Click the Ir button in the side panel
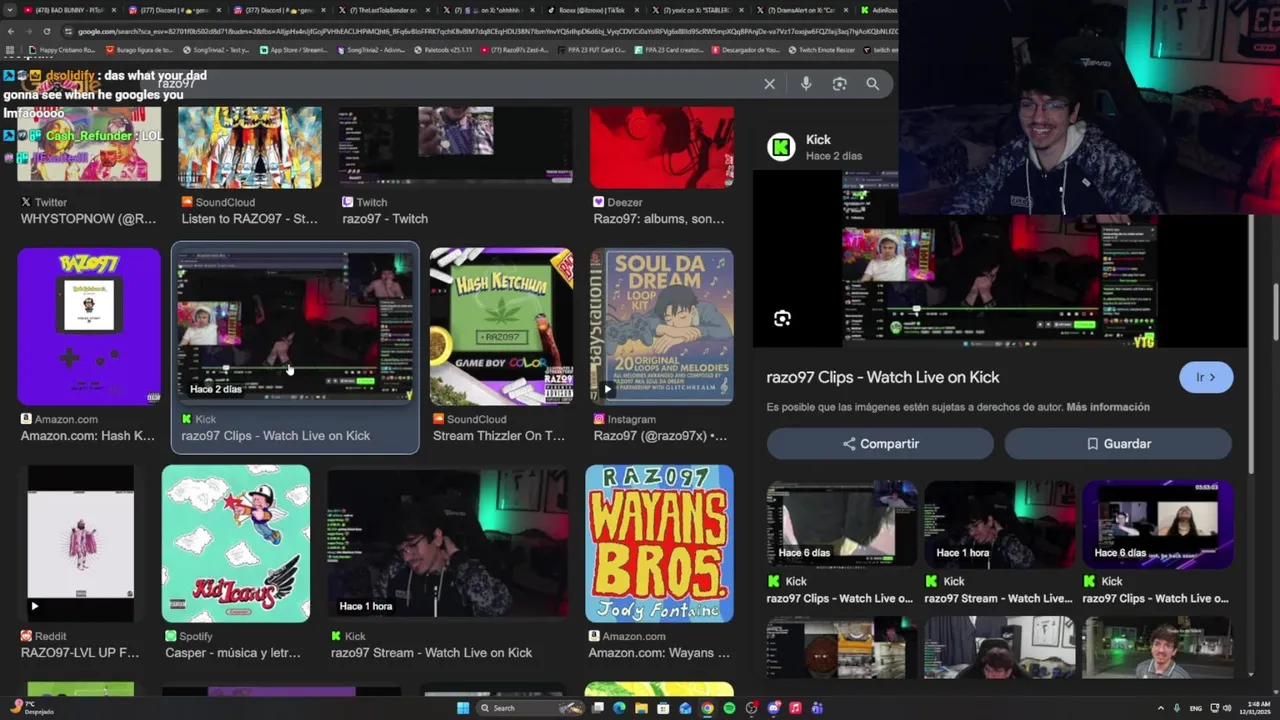Image resolution: width=1280 pixels, height=720 pixels. (1206, 377)
